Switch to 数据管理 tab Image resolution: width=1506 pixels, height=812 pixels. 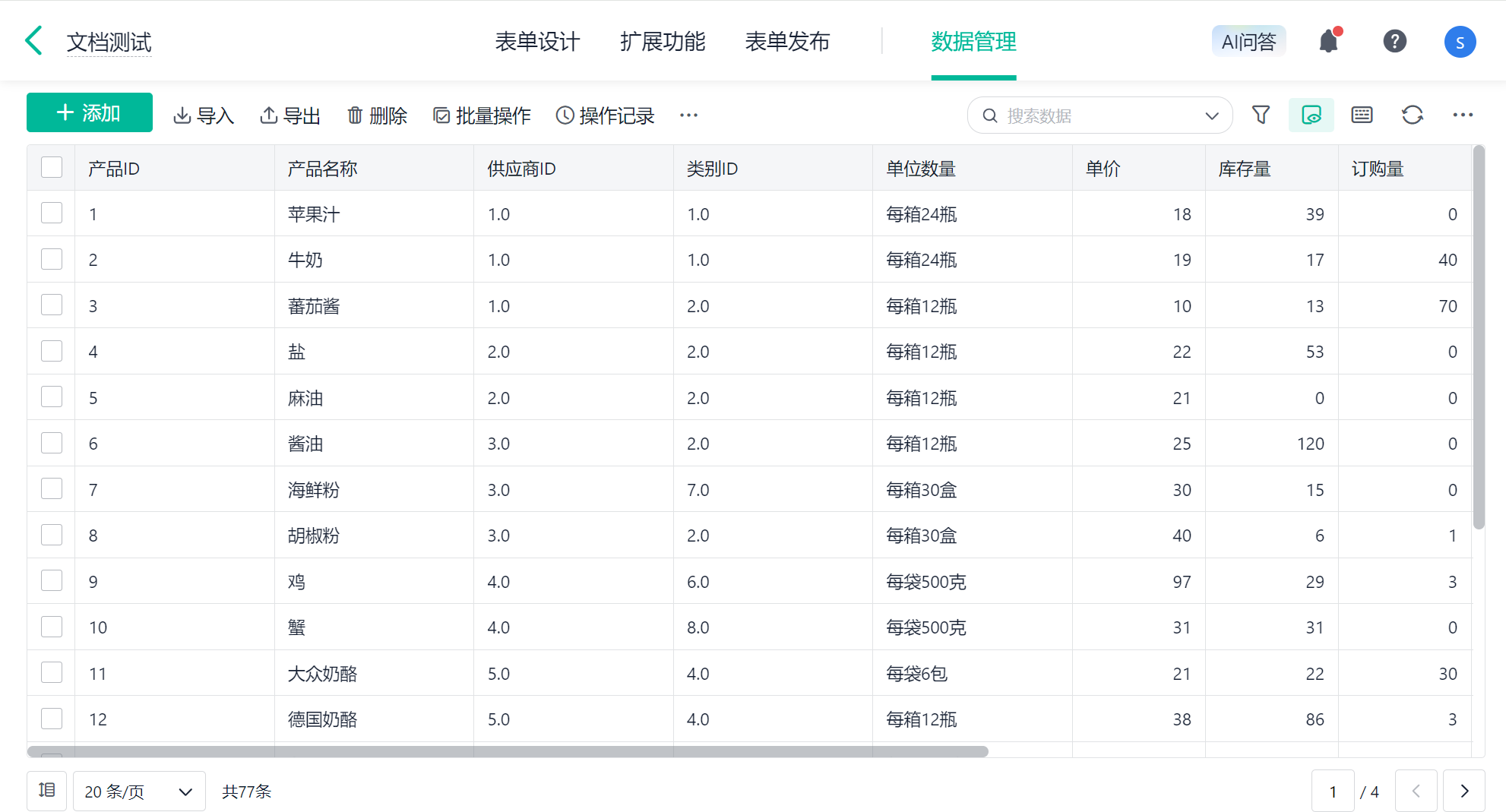(x=973, y=41)
